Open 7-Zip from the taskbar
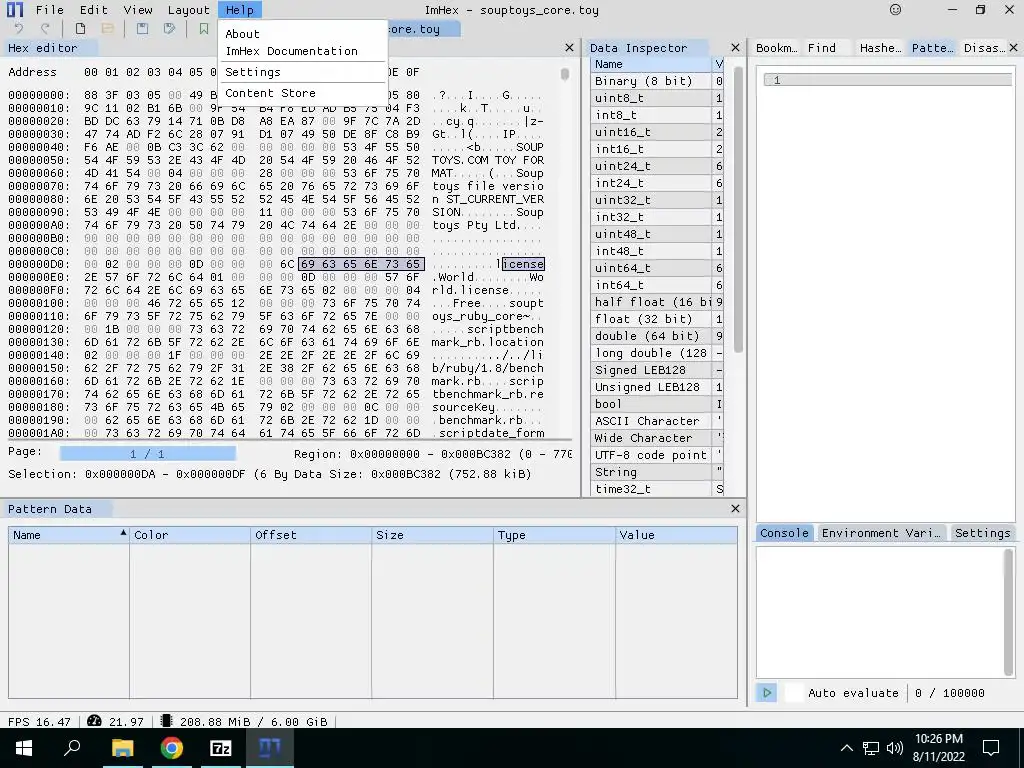This screenshot has height=768, width=1024. click(x=221, y=748)
